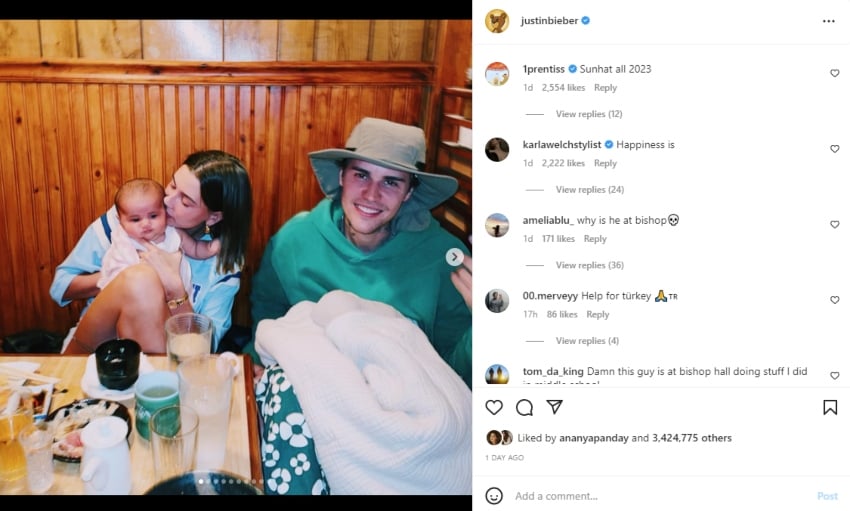Like the post with the heart icon
The height and width of the screenshot is (511, 850).
(x=494, y=407)
